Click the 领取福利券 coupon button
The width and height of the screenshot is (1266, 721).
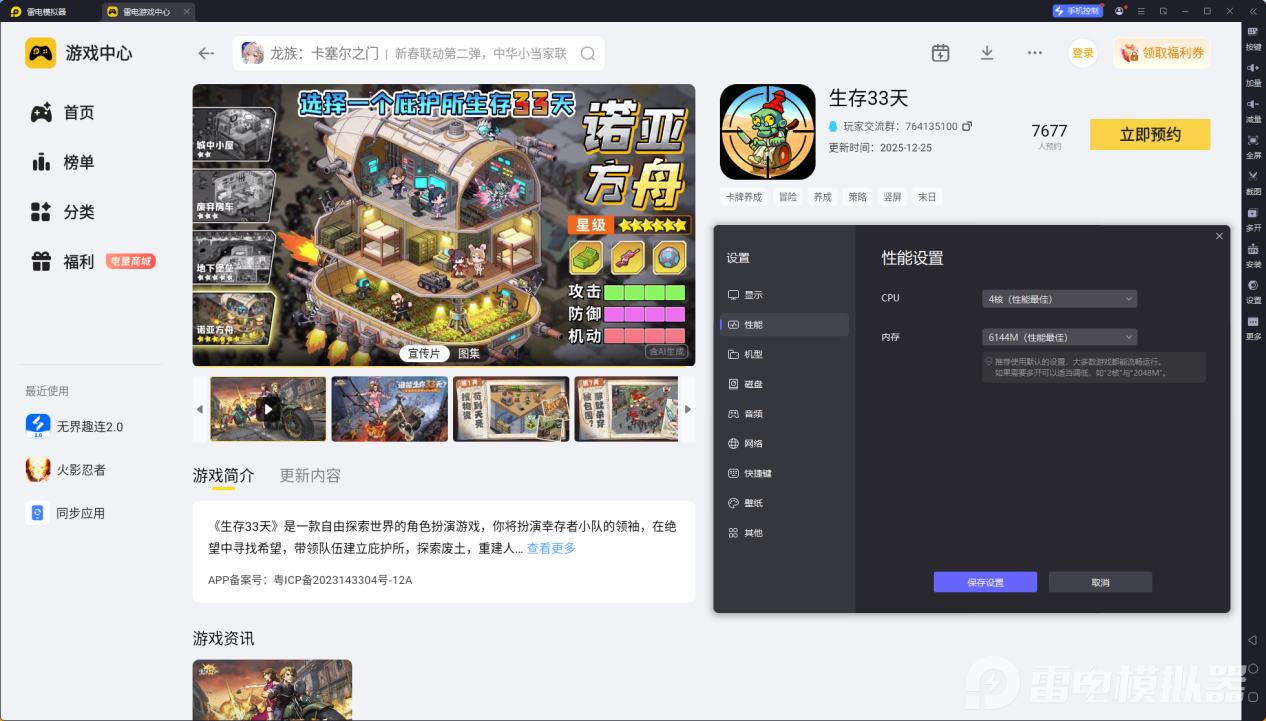pyautogui.click(x=1162, y=53)
